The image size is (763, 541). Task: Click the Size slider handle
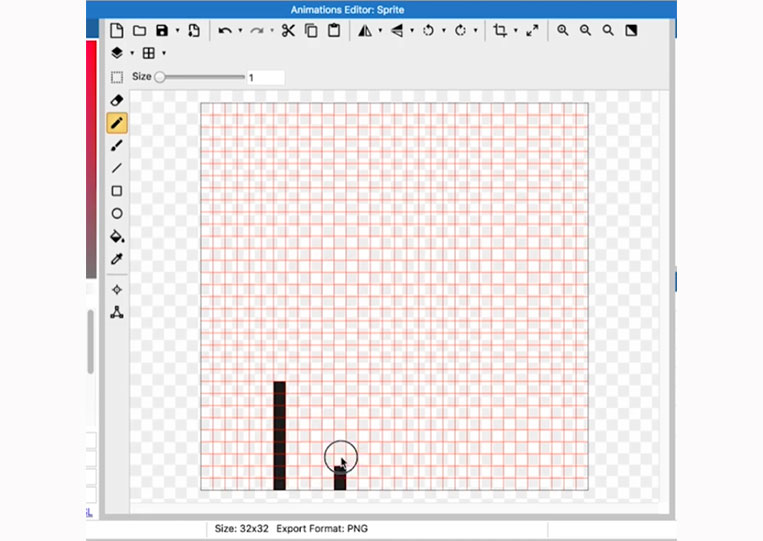(x=160, y=77)
